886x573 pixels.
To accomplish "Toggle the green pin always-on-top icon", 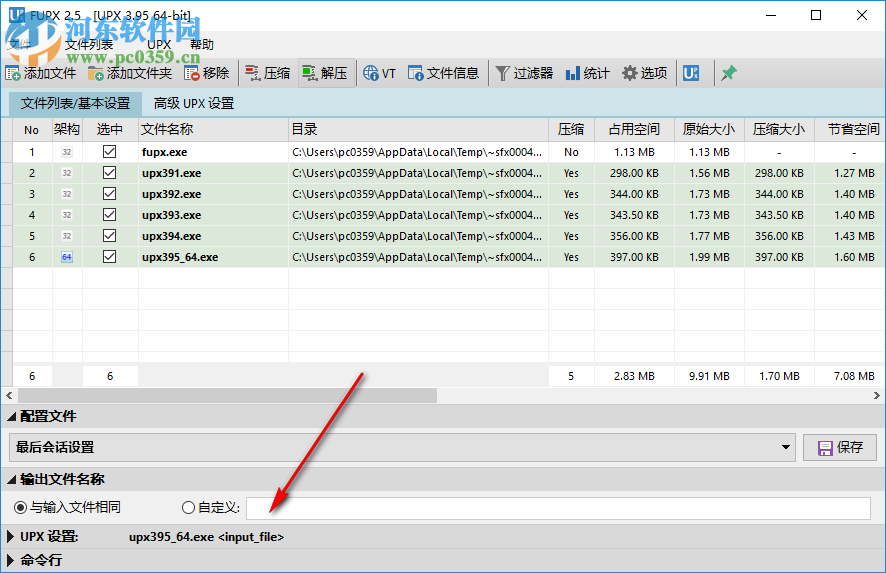I will [x=728, y=73].
